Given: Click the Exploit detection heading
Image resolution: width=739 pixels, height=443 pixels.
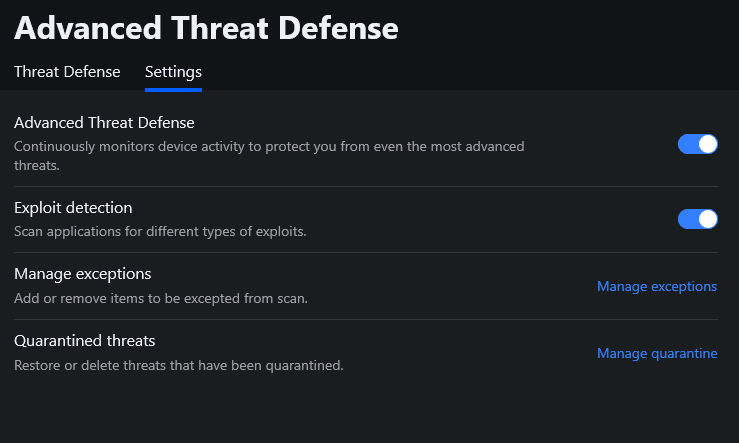Looking at the screenshot, I should (73, 208).
